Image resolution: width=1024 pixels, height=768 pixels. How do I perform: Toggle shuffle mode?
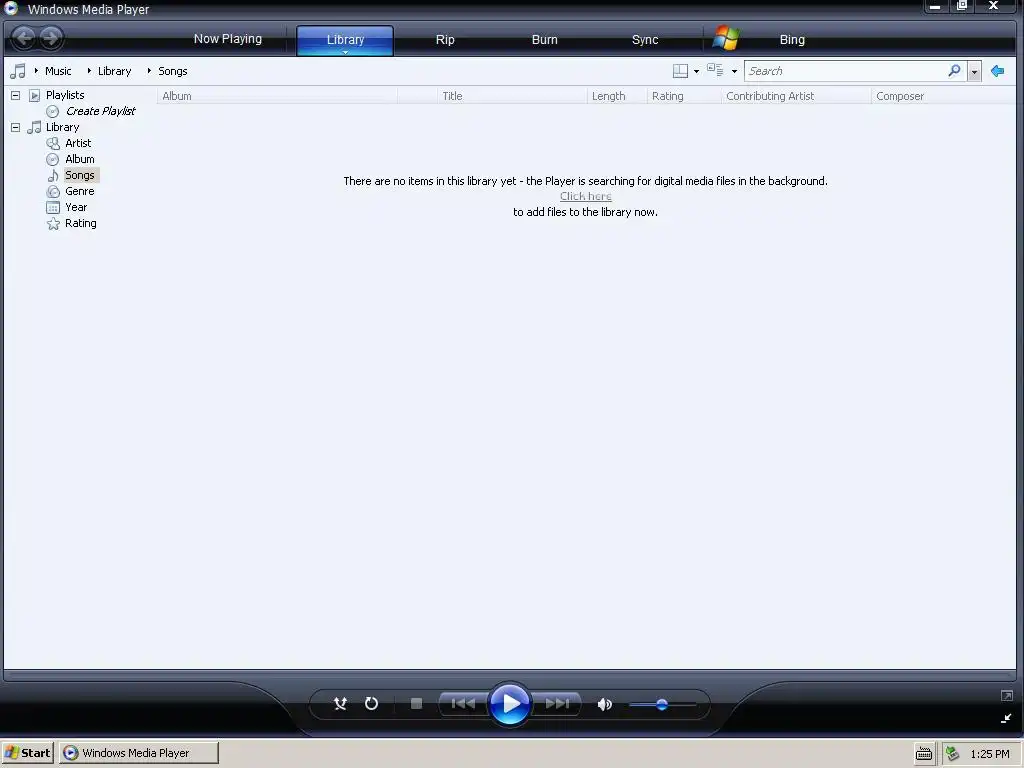tap(340, 703)
